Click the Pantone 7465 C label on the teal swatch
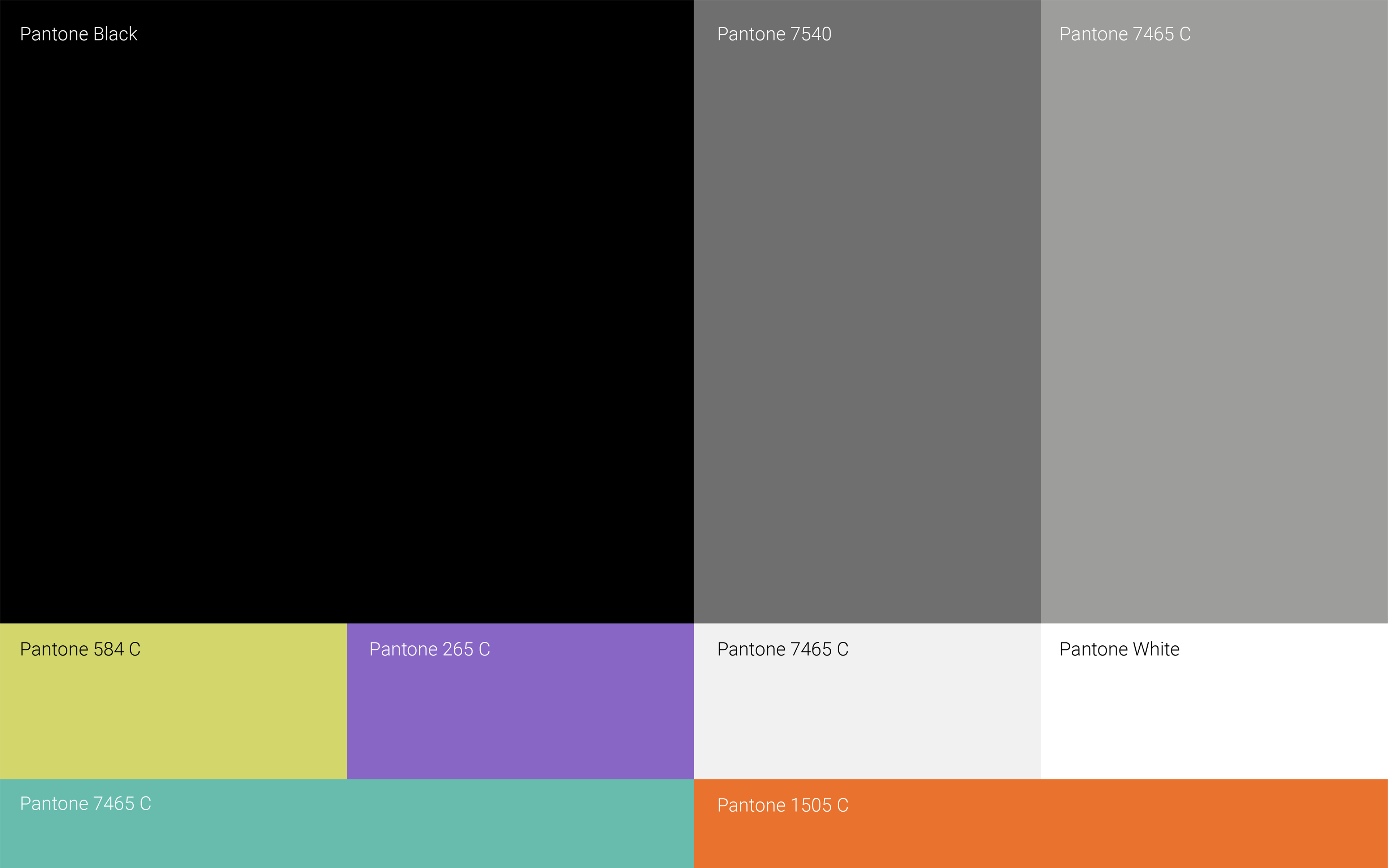The image size is (1388, 868). point(86,804)
